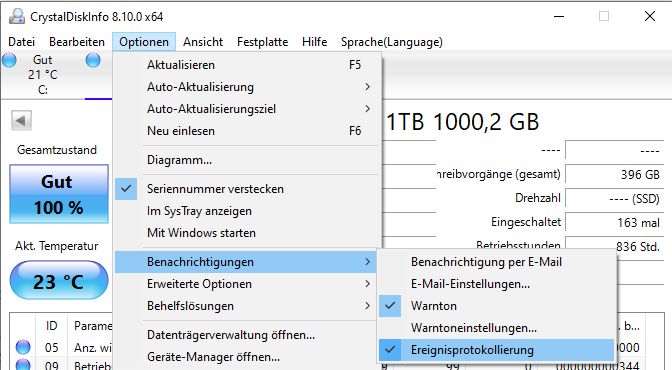Click the previous disk arrow button
Screen dimensions: 672x370
[x=21, y=120]
